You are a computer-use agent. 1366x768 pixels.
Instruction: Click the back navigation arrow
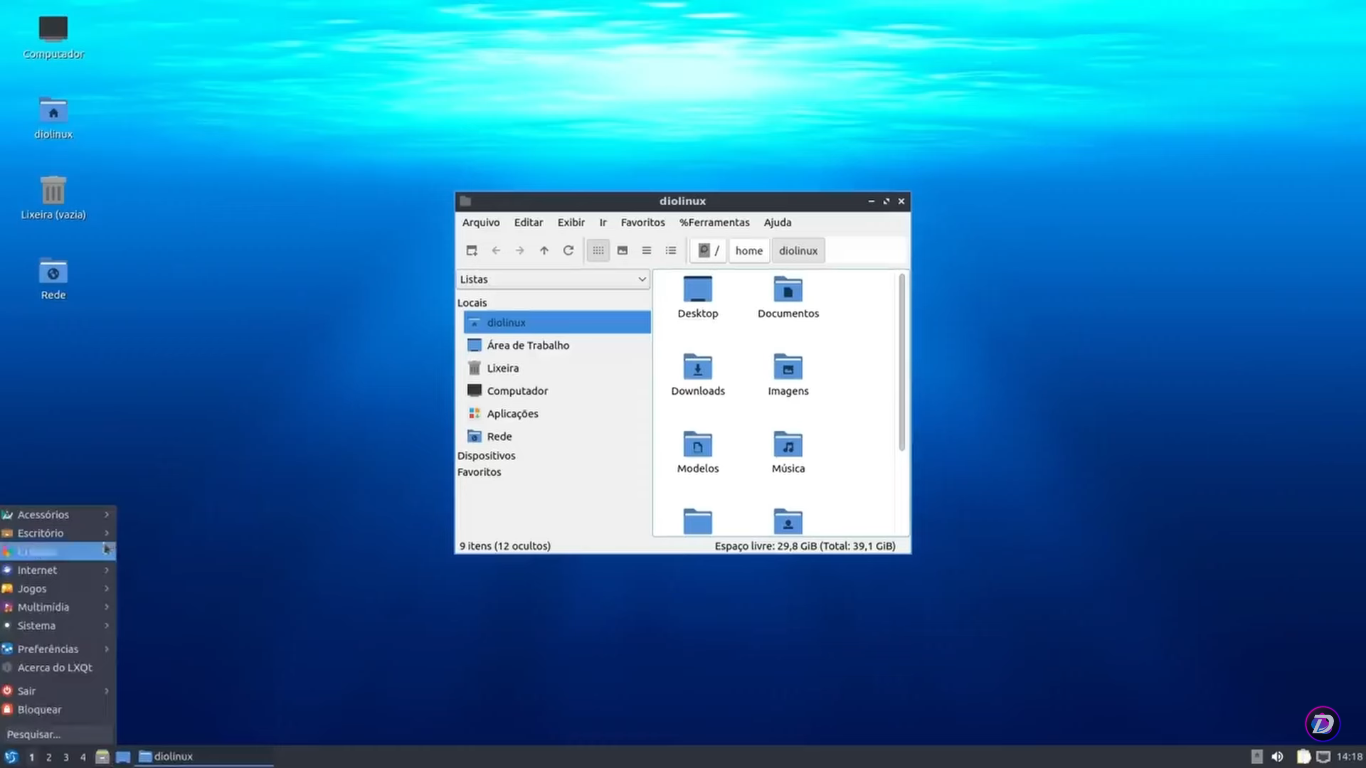496,250
